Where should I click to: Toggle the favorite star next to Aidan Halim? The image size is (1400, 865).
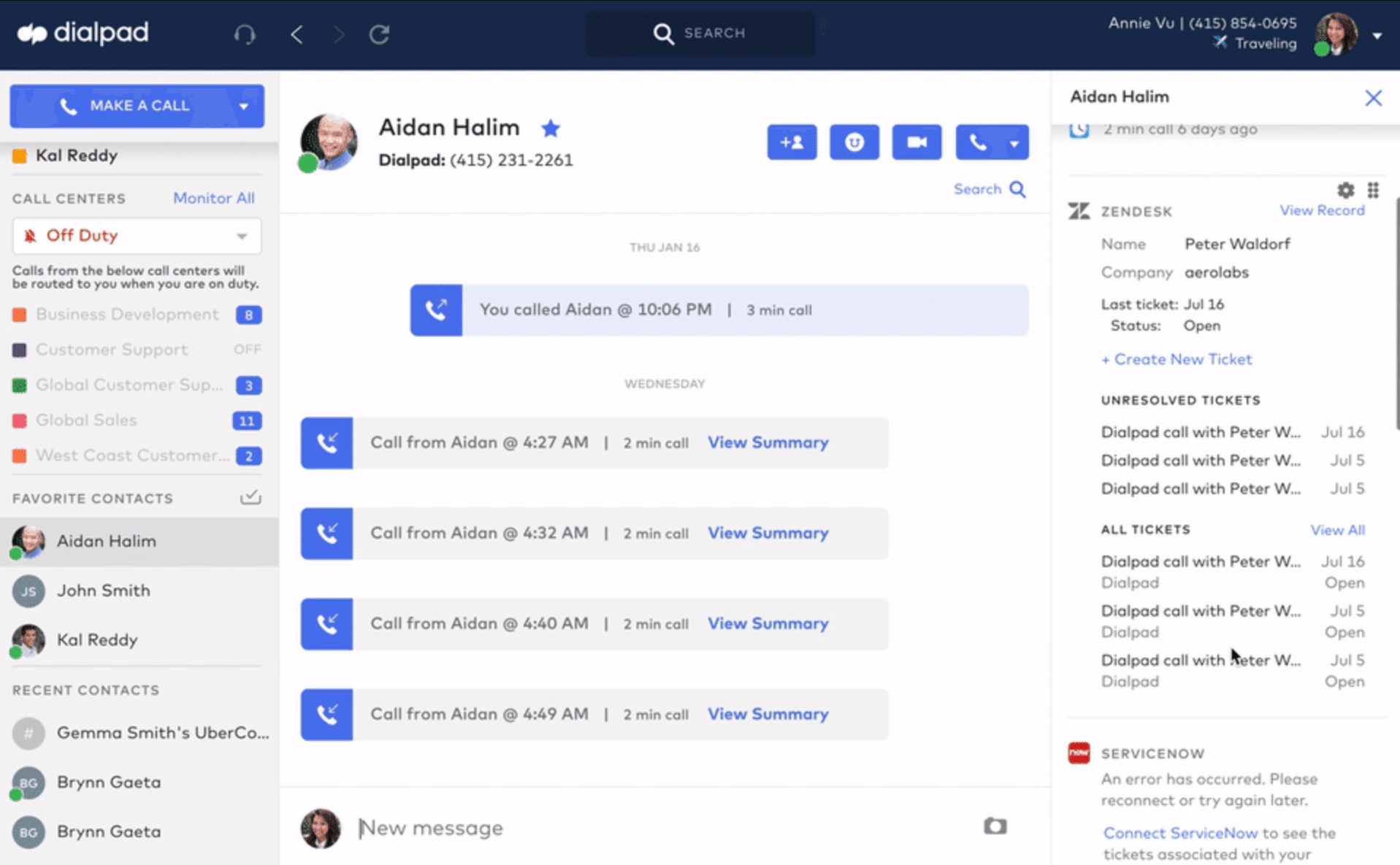click(x=551, y=128)
